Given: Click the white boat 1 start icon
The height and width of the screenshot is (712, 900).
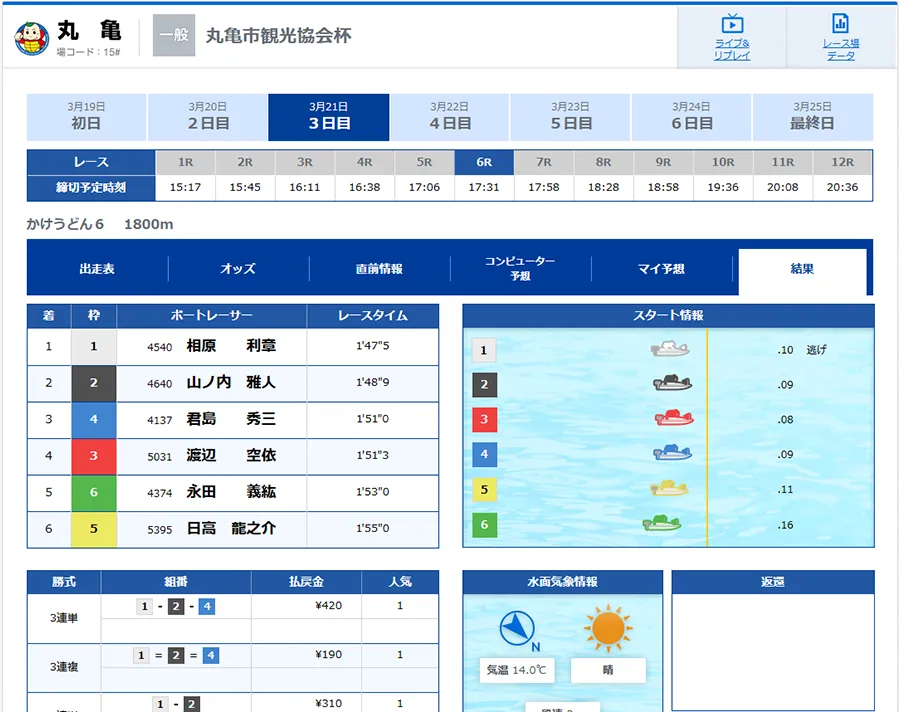Looking at the screenshot, I should point(669,349).
